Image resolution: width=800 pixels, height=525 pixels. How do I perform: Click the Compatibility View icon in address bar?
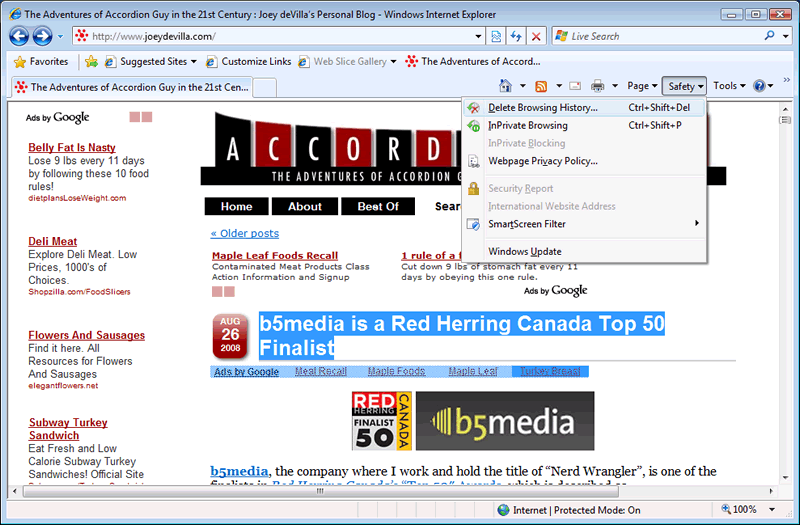[x=496, y=36]
